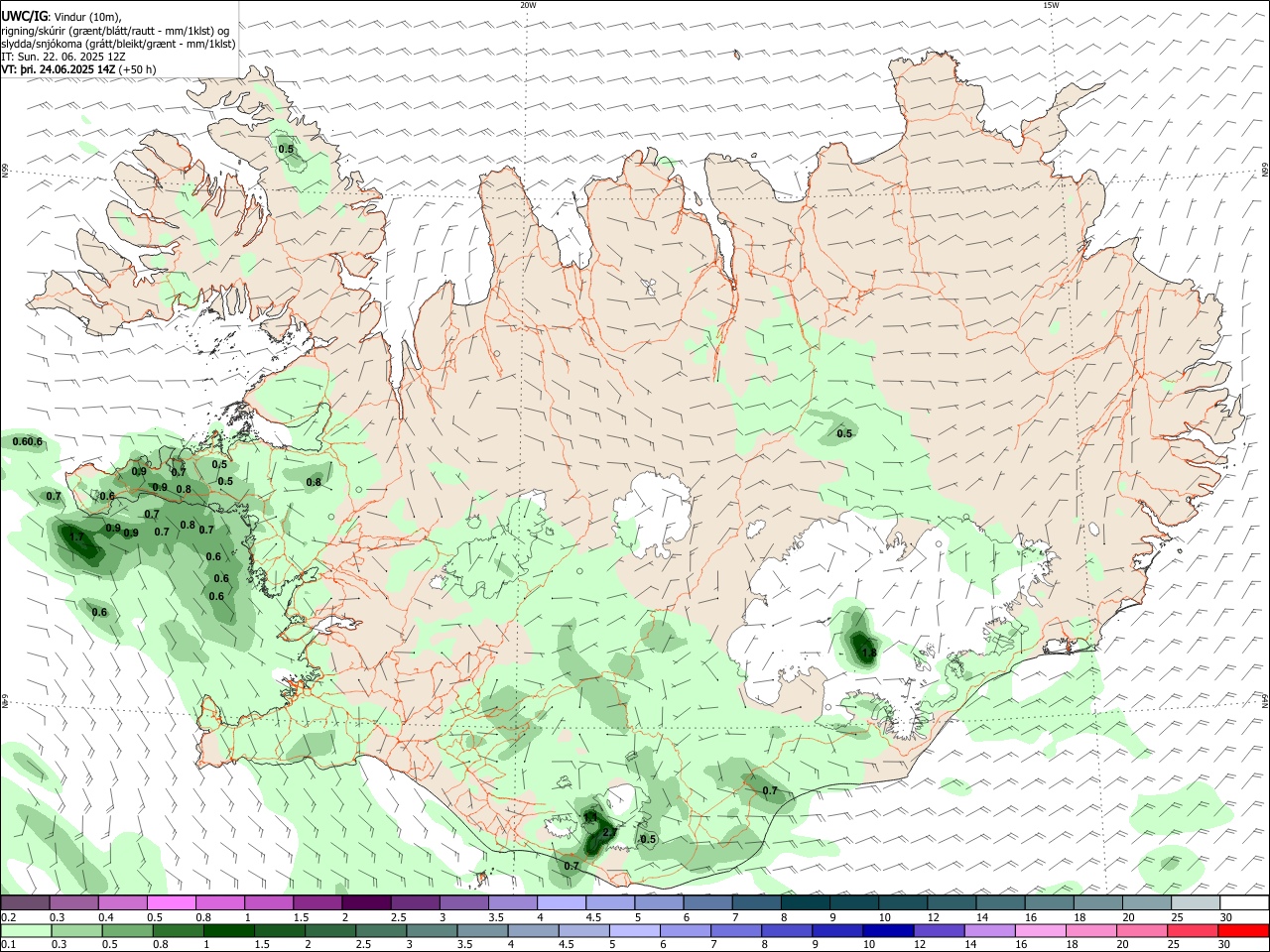The width and height of the screenshot is (1270, 952).
Task: Click the pale pink swatch labeled 16 in rain legend
Action: click(1040, 931)
